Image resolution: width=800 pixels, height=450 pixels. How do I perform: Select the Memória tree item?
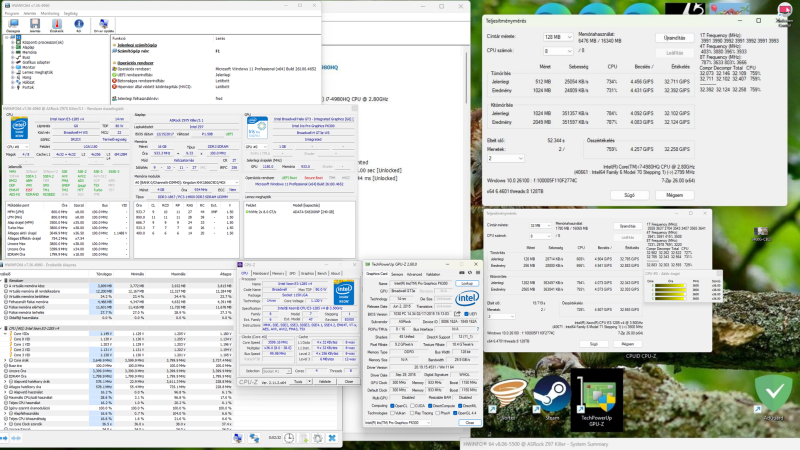30,52
